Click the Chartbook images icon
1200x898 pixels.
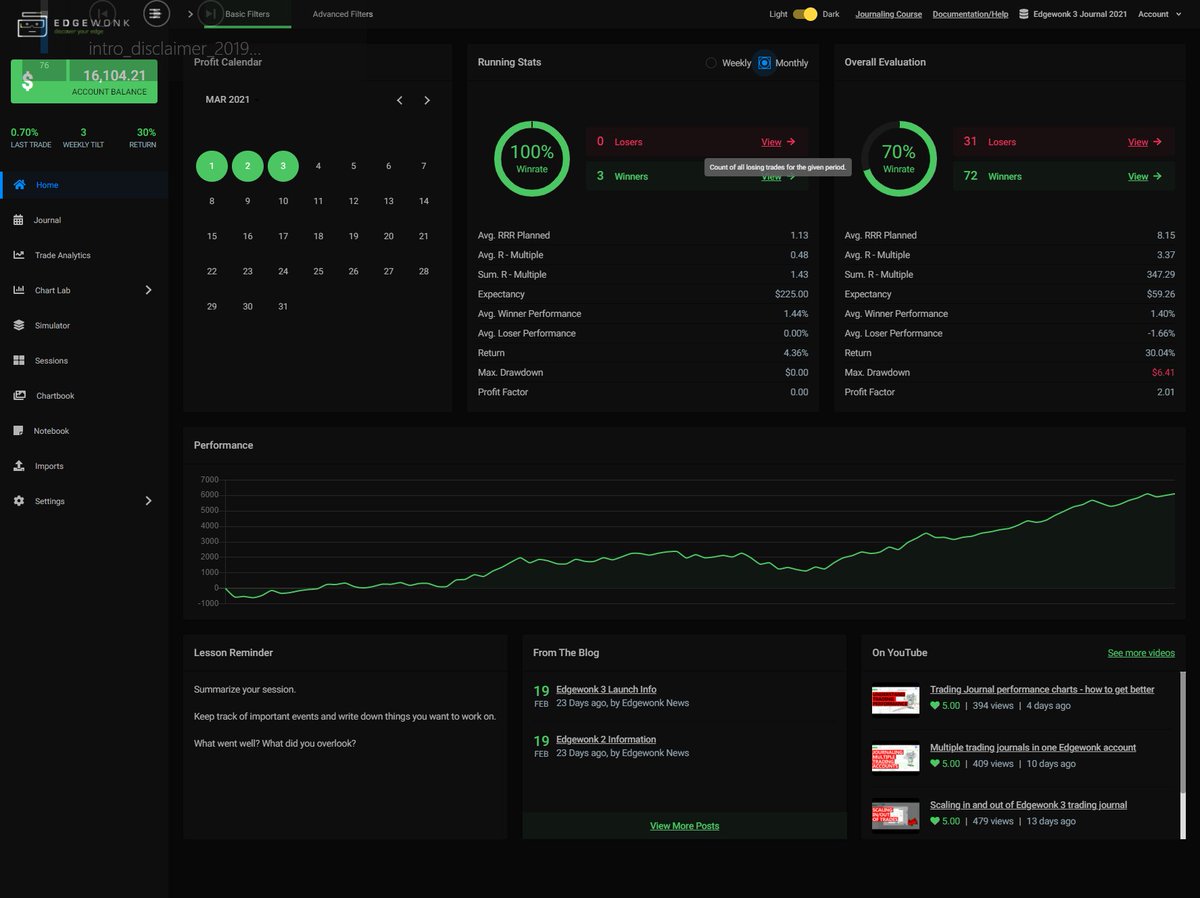click(x=19, y=396)
